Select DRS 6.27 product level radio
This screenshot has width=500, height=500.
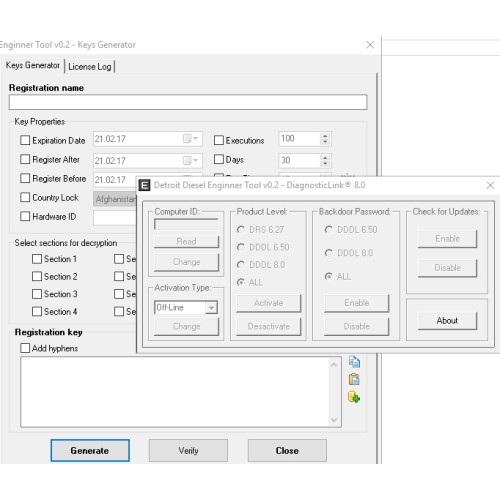pyautogui.click(x=240, y=229)
